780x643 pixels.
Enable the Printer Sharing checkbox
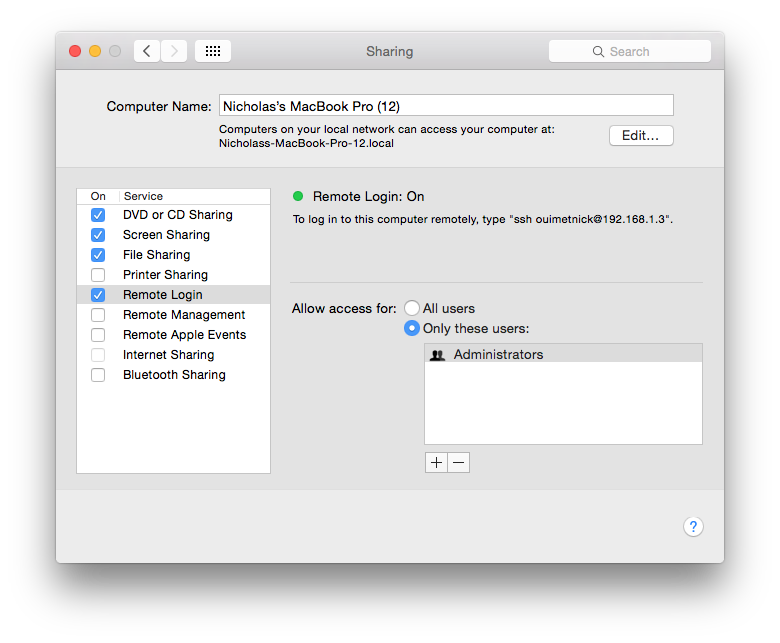[98, 275]
